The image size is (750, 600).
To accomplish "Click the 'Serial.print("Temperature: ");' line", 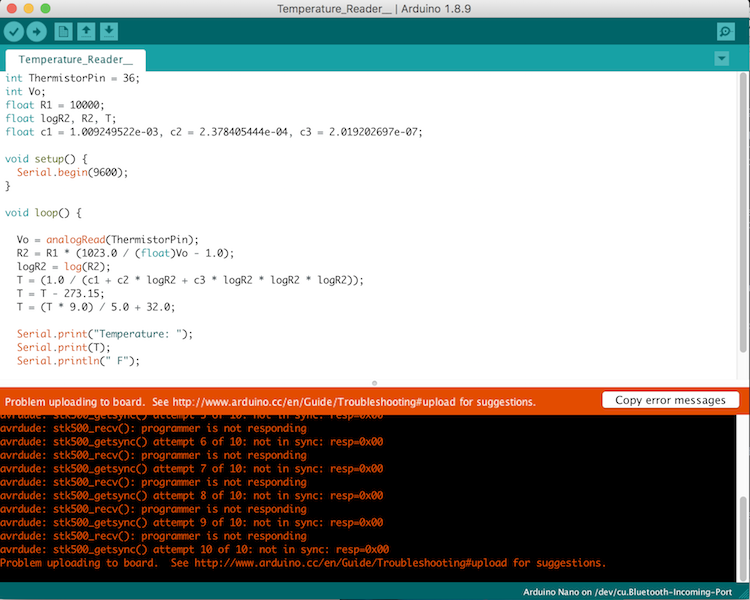I will [x=105, y=334].
